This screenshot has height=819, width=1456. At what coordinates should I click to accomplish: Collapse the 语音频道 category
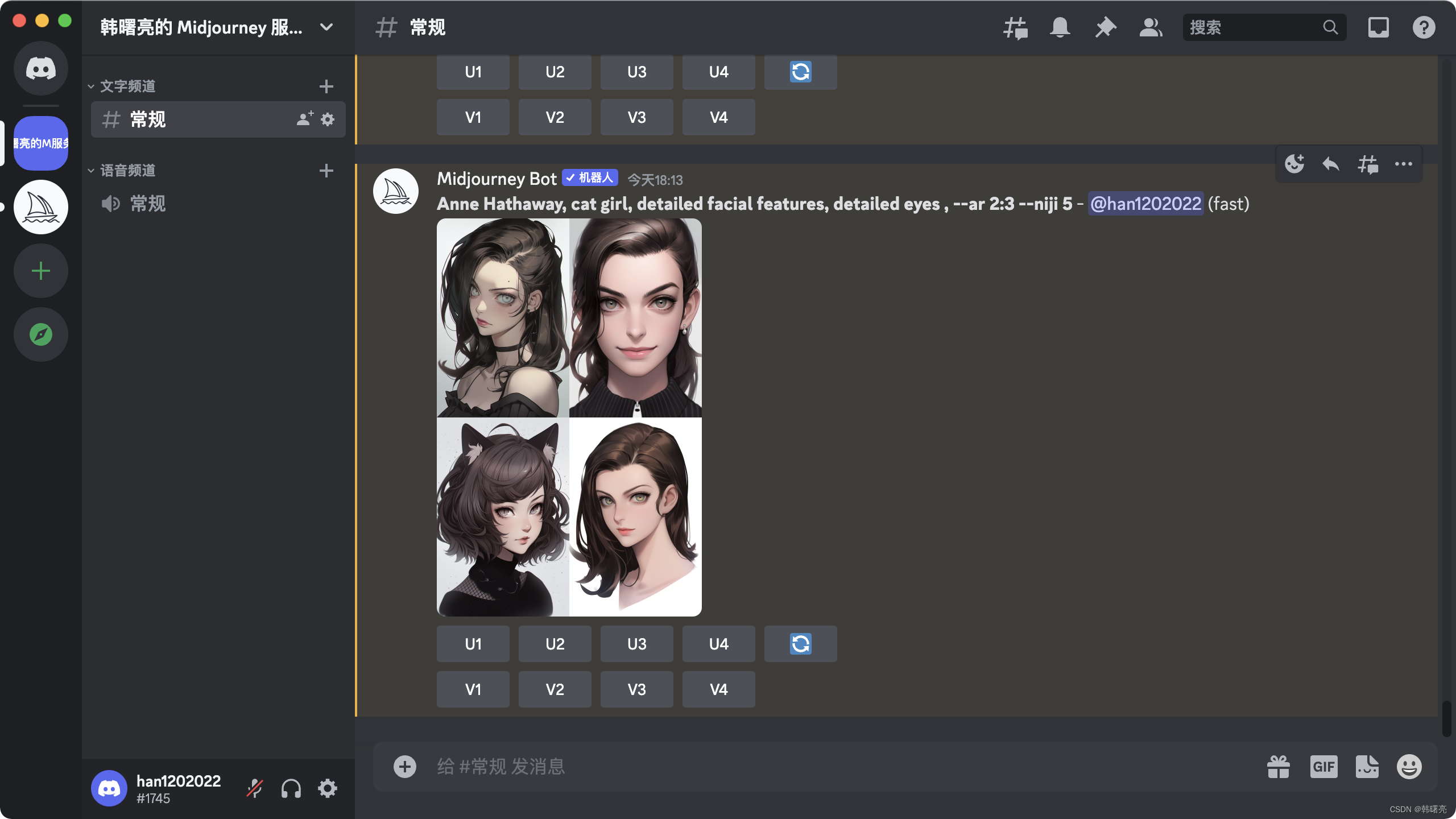coord(127,171)
